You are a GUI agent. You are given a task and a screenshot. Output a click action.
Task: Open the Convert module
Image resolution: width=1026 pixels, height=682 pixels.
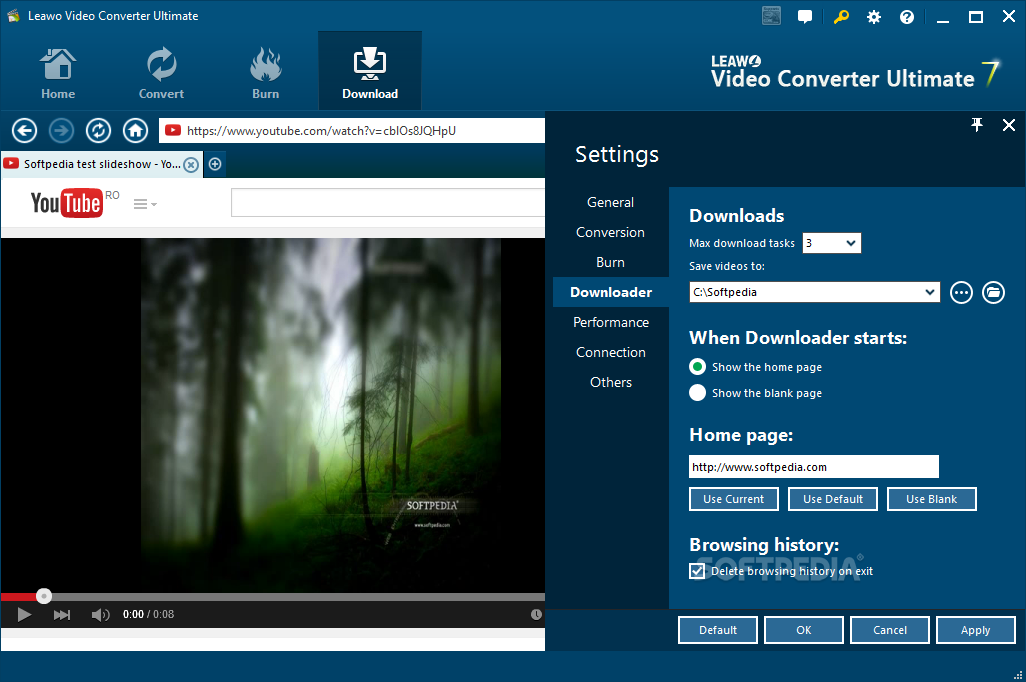tap(161, 73)
